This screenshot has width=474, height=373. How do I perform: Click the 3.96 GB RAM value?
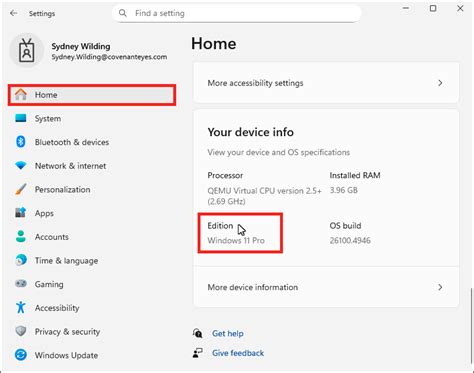pos(344,190)
